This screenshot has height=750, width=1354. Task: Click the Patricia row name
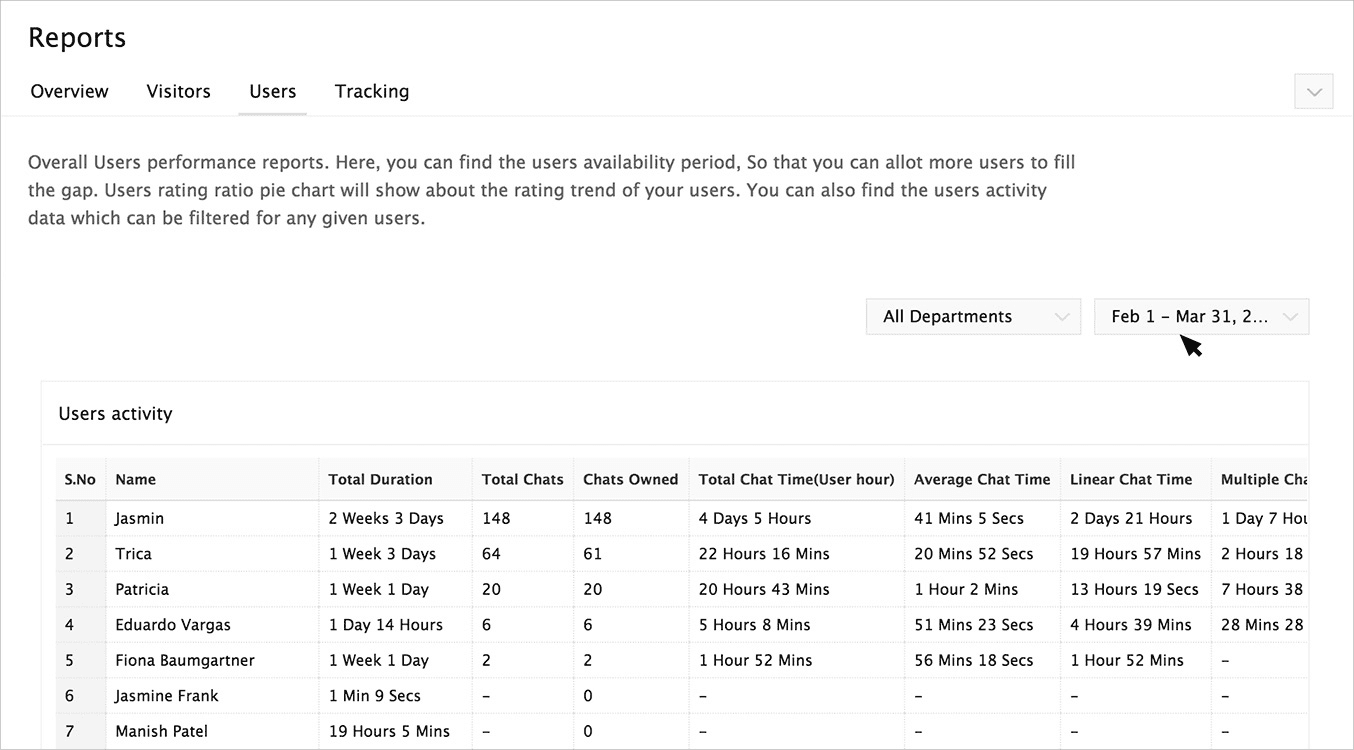[142, 590]
